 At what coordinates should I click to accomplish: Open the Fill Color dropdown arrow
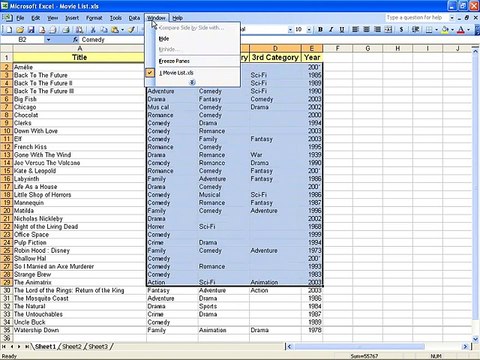[x=452, y=30]
